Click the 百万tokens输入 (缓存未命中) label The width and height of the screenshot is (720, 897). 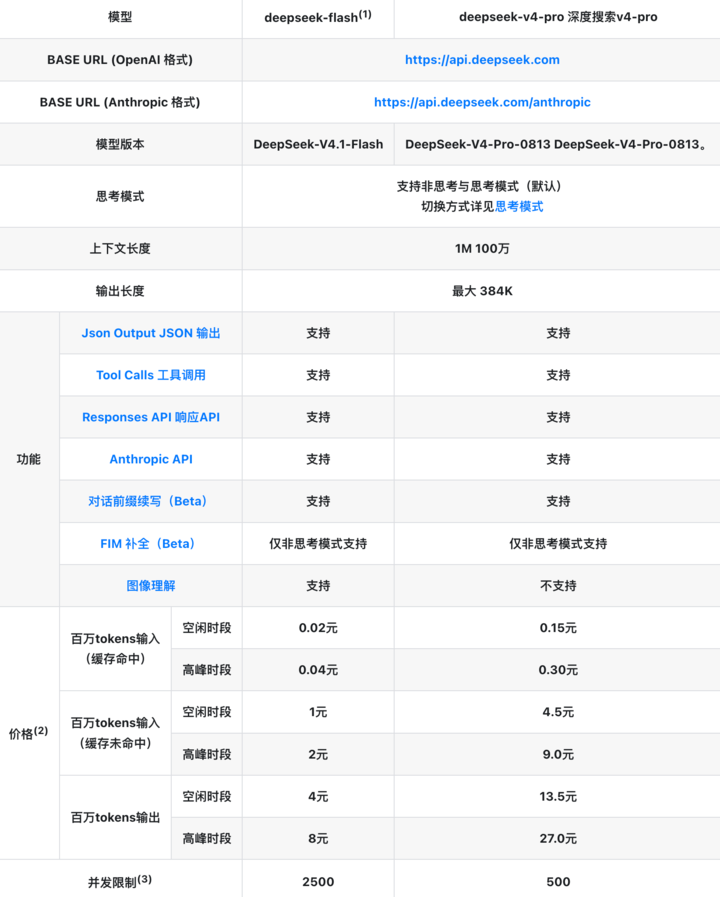click(116, 733)
